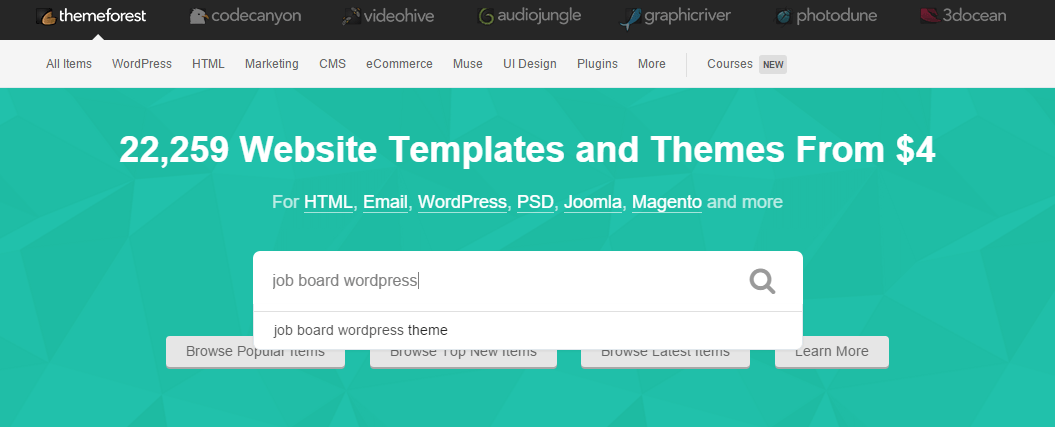Open the Plugins category menu

click(597, 64)
